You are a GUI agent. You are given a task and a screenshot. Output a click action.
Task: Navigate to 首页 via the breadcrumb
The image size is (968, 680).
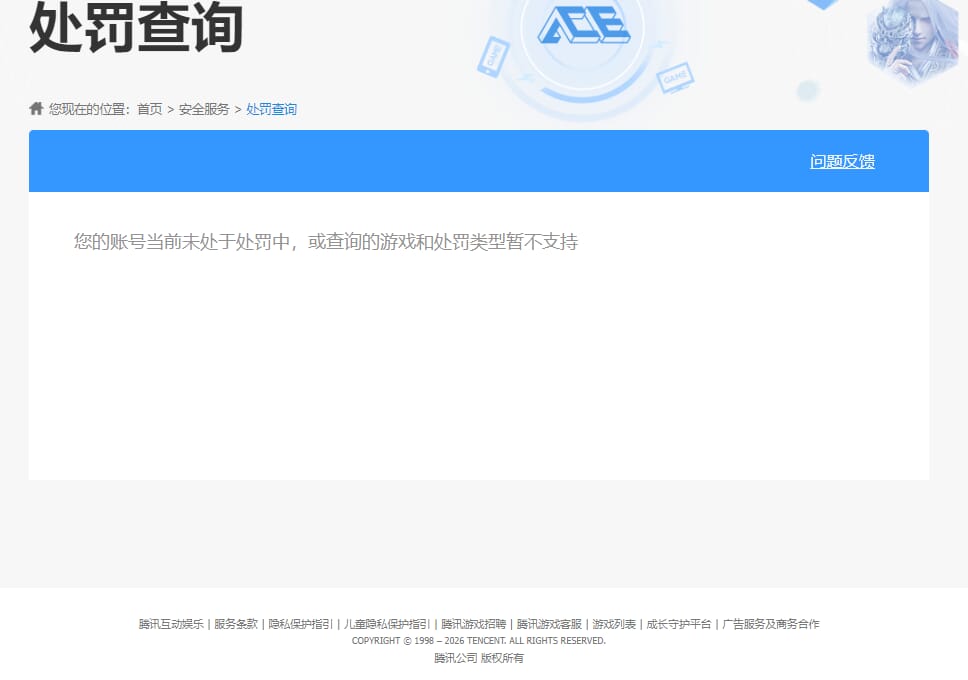coord(148,109)
